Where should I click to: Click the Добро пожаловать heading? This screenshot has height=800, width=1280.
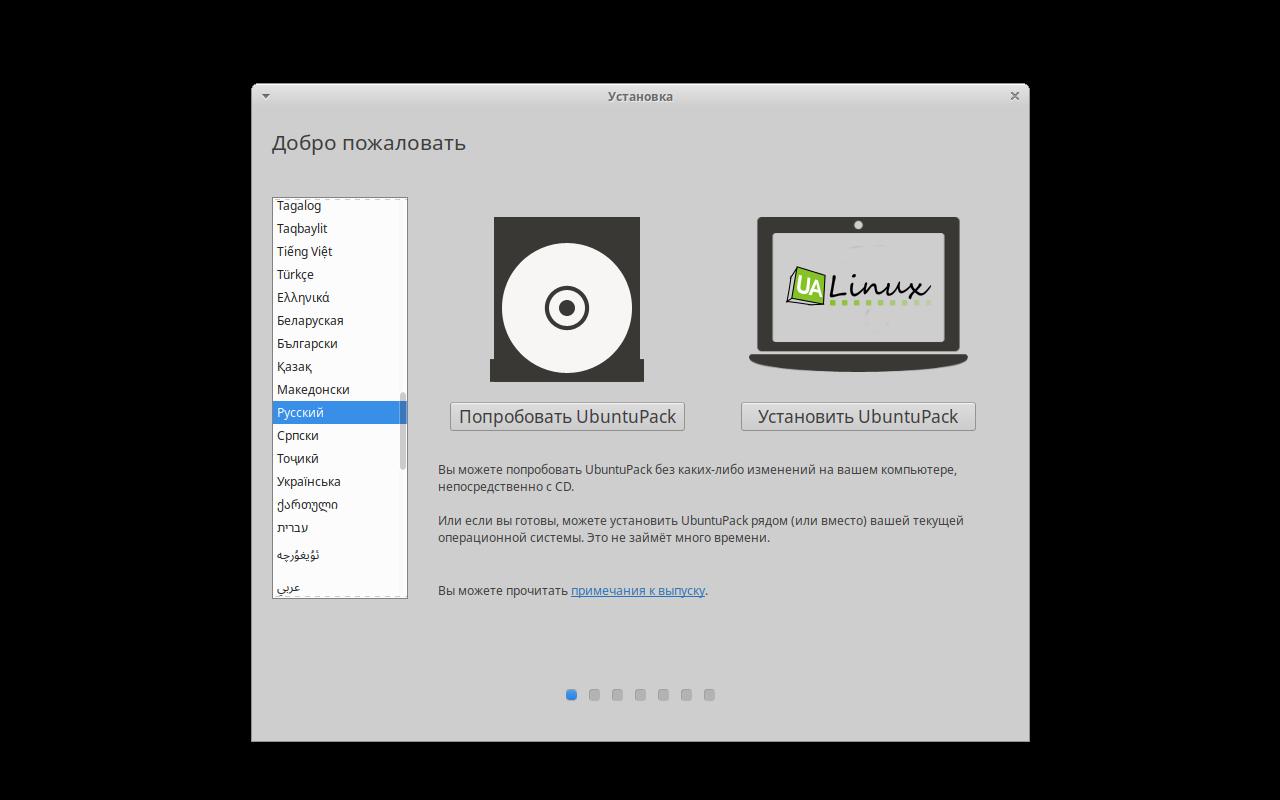[x=369, y=143]
